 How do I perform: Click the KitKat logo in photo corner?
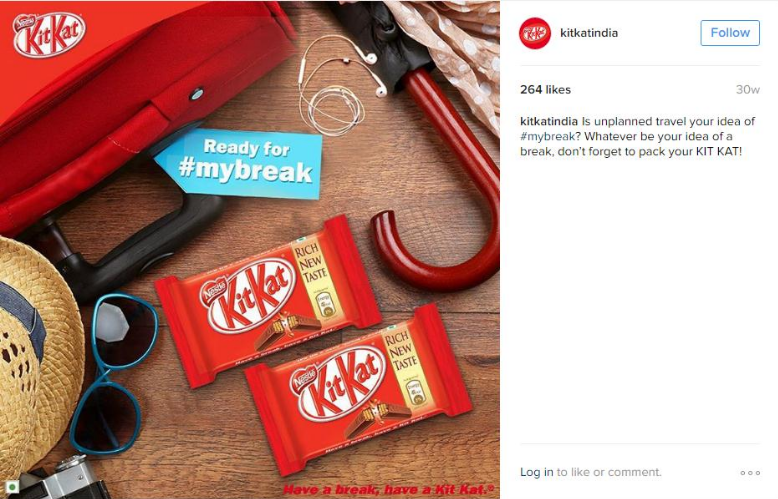(x=49, y=34)
